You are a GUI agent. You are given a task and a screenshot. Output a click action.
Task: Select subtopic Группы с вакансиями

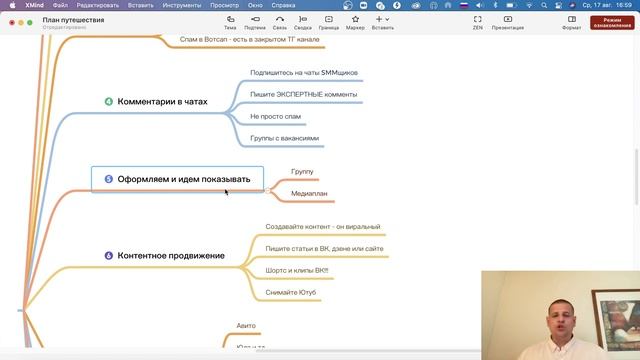click(284, 138)
